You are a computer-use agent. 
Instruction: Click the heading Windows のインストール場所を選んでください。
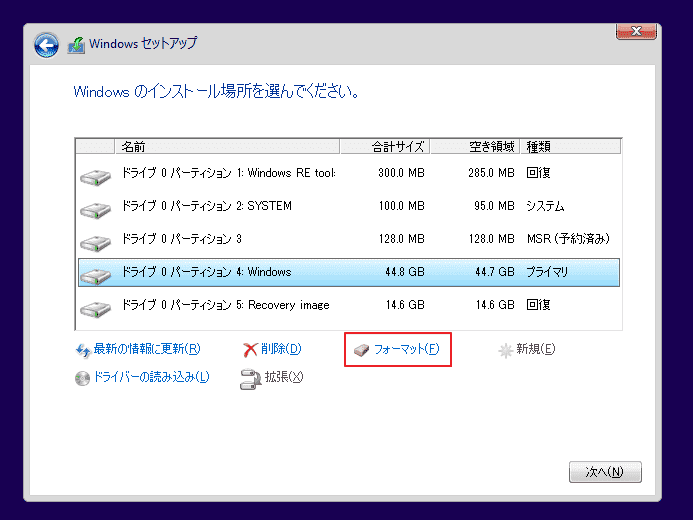tap(216, 92)
